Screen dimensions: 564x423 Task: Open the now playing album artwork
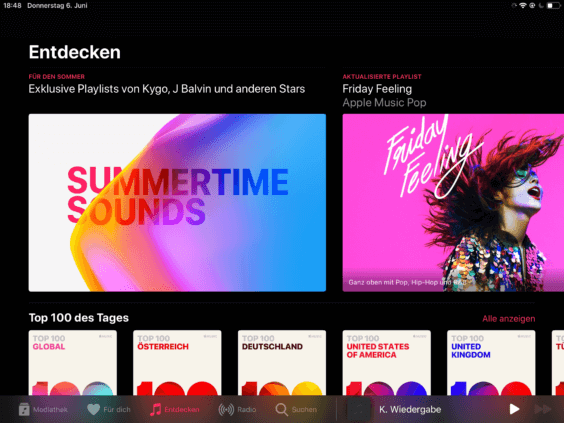359,409
